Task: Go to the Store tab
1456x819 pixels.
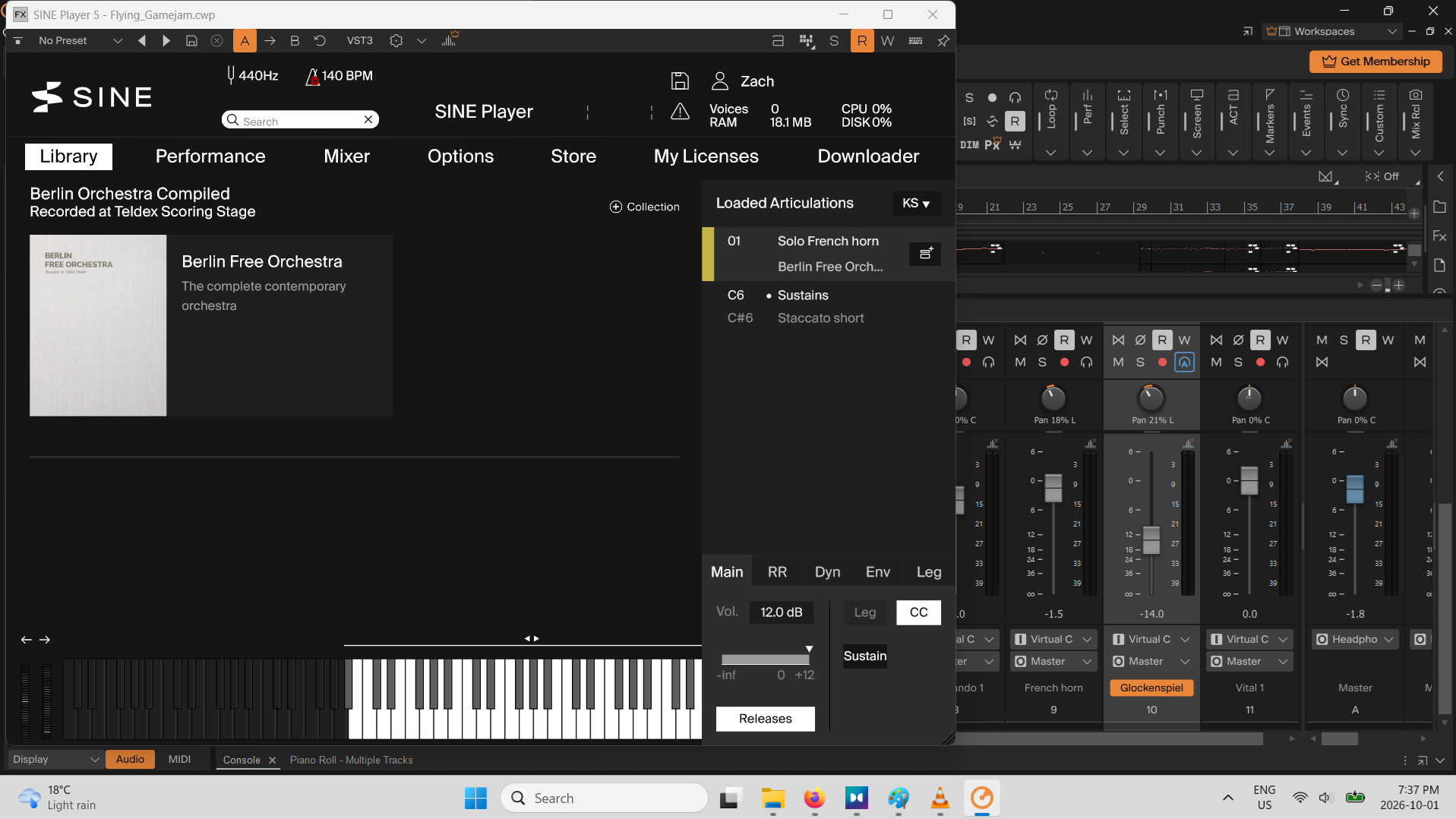Action: pos(573,157)
